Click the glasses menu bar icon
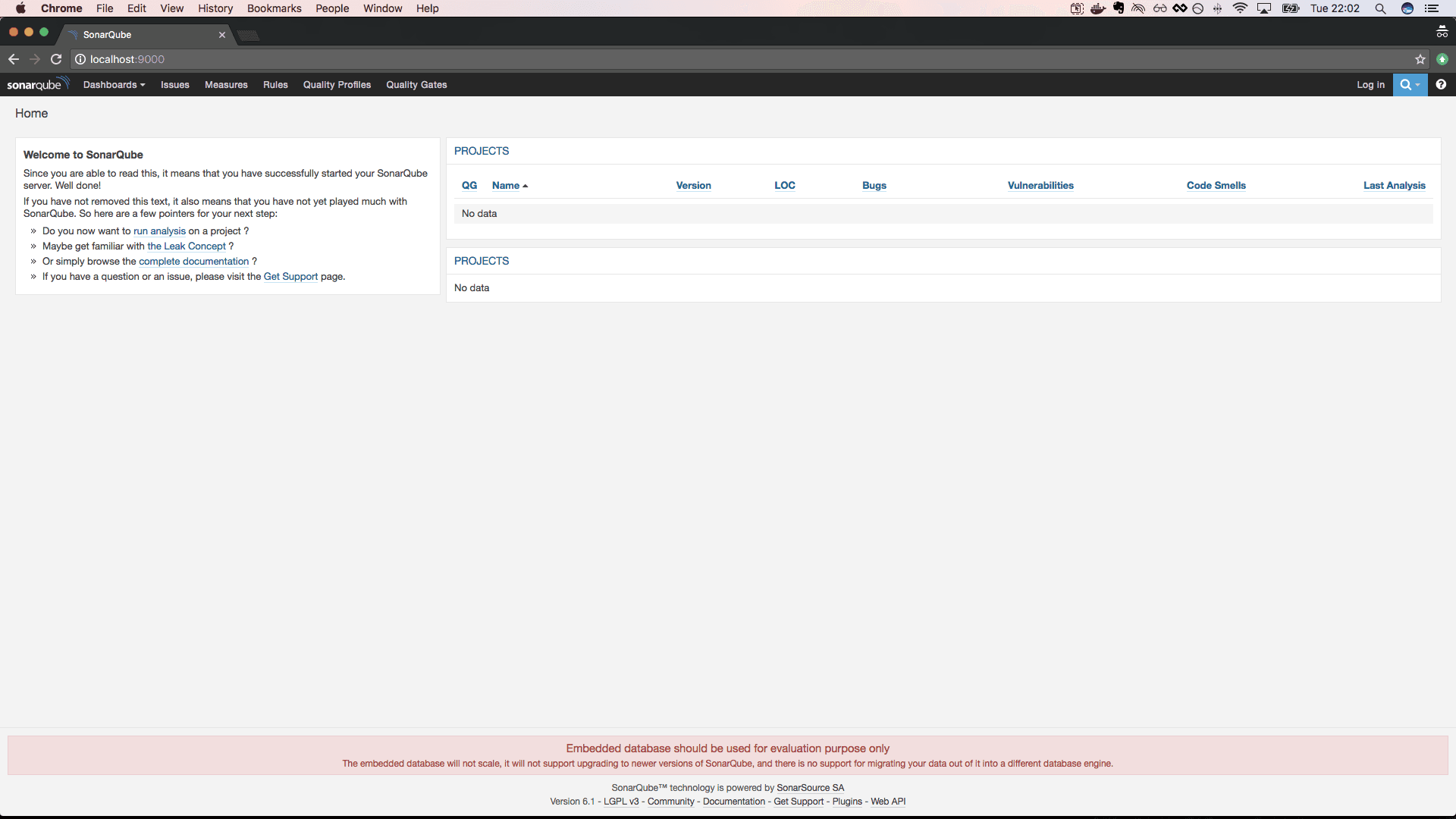The image size is (1456, 819). pyautogui.click(x=1159, y=8)
